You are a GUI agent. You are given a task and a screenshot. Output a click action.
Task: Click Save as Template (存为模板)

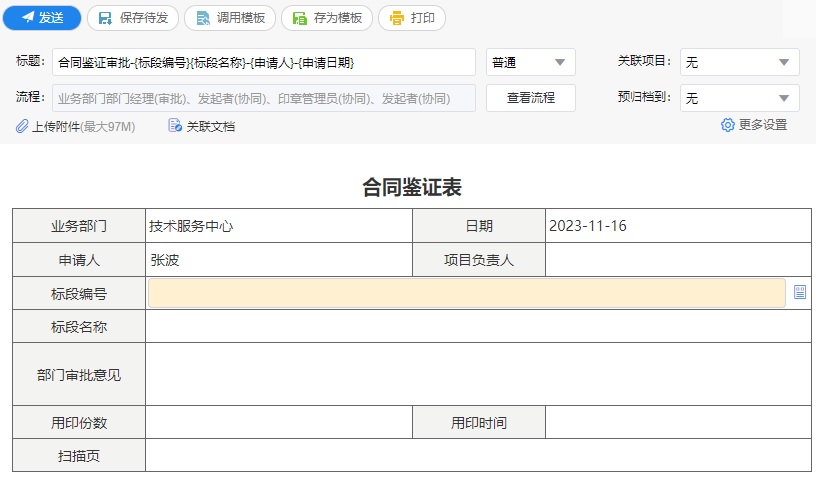[x=326, y=18]
